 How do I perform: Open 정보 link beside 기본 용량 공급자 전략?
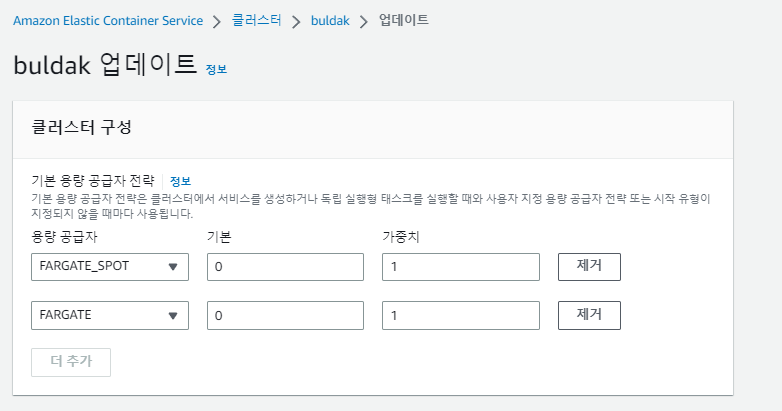[180, 181]
